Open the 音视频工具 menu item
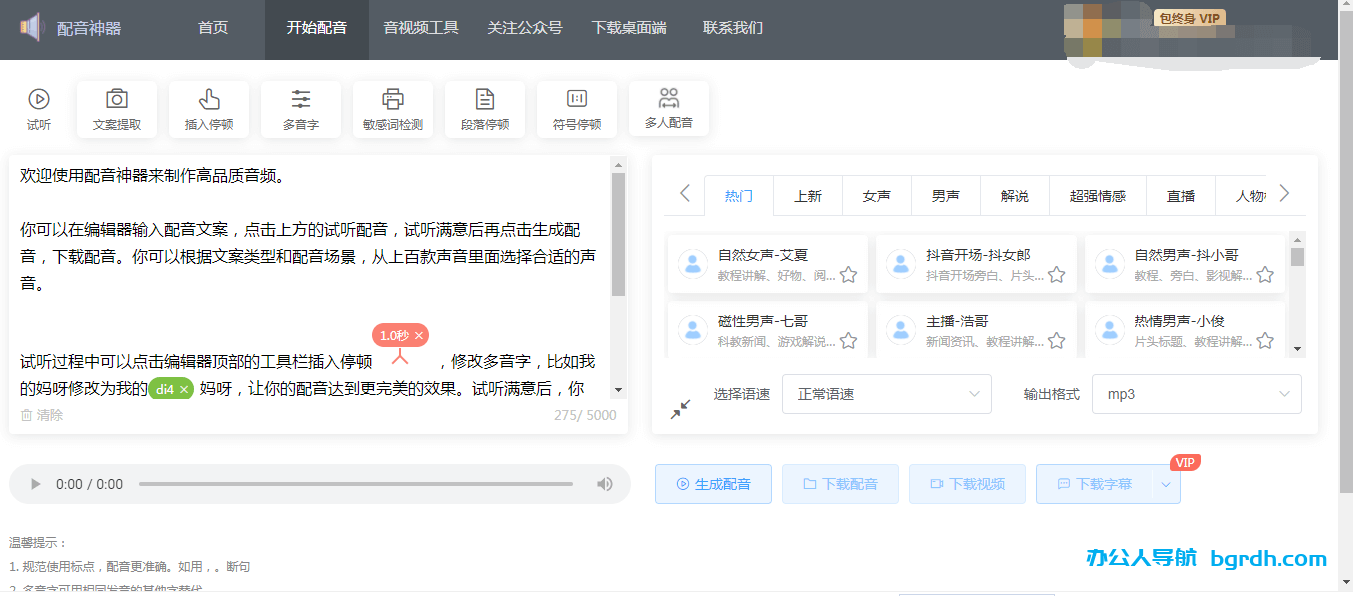1353x596 pixels. click(x=421, y=28)
